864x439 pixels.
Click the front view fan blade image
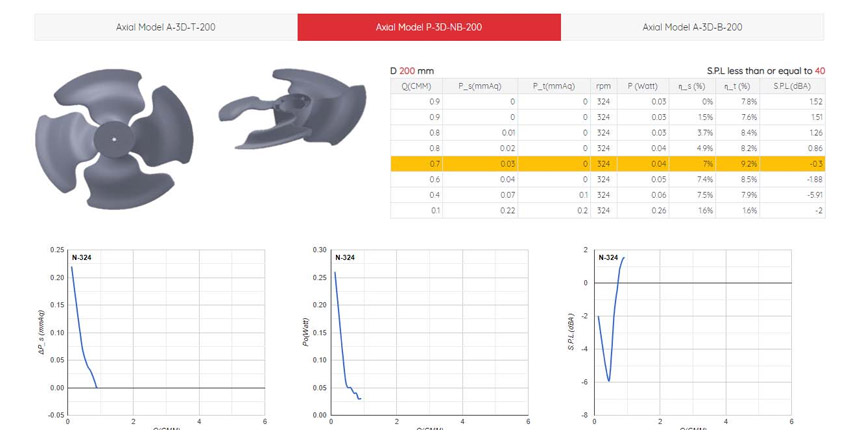(115, 139)
